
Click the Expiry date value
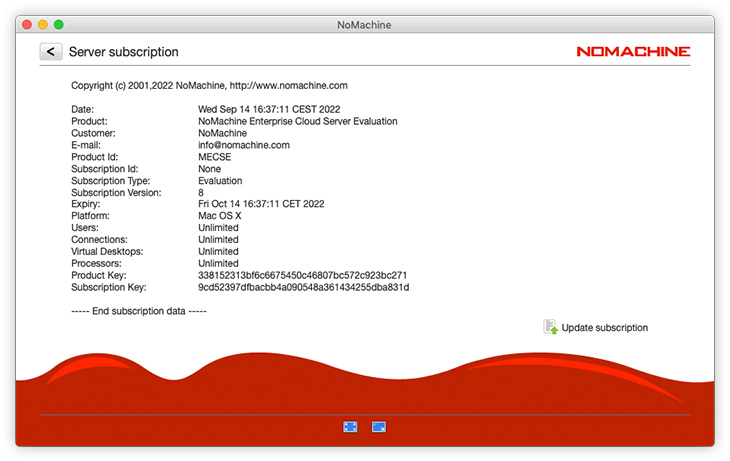tap(262, 204)
